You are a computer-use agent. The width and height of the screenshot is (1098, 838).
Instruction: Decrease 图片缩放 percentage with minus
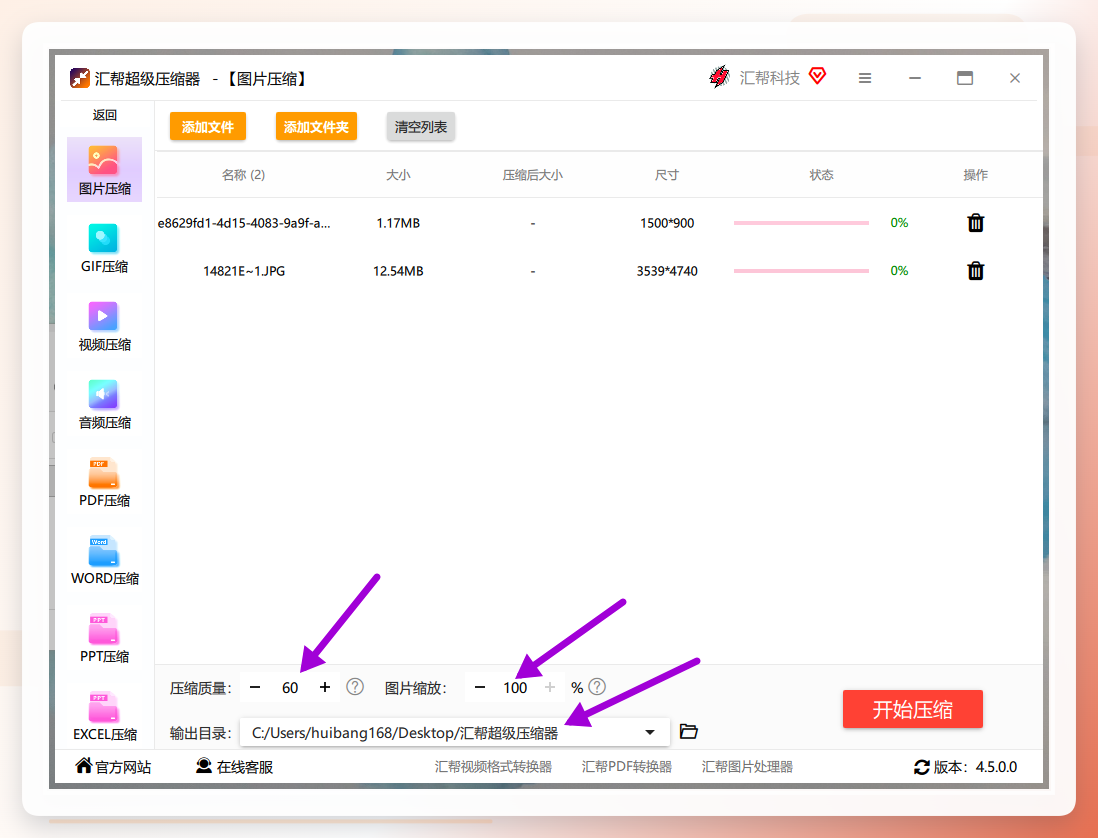(480, 687)
